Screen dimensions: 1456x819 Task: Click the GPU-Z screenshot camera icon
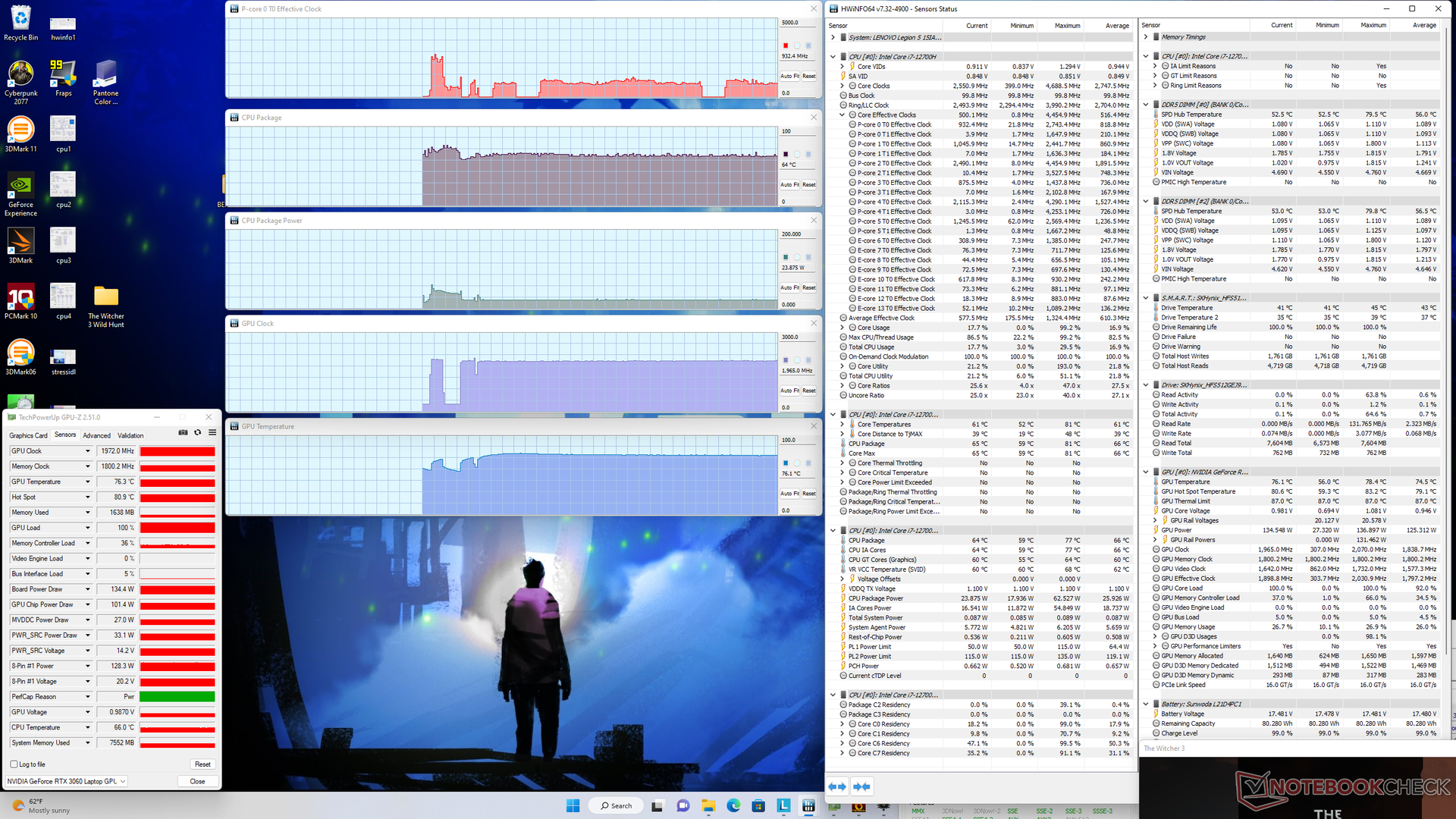(183, 432)
